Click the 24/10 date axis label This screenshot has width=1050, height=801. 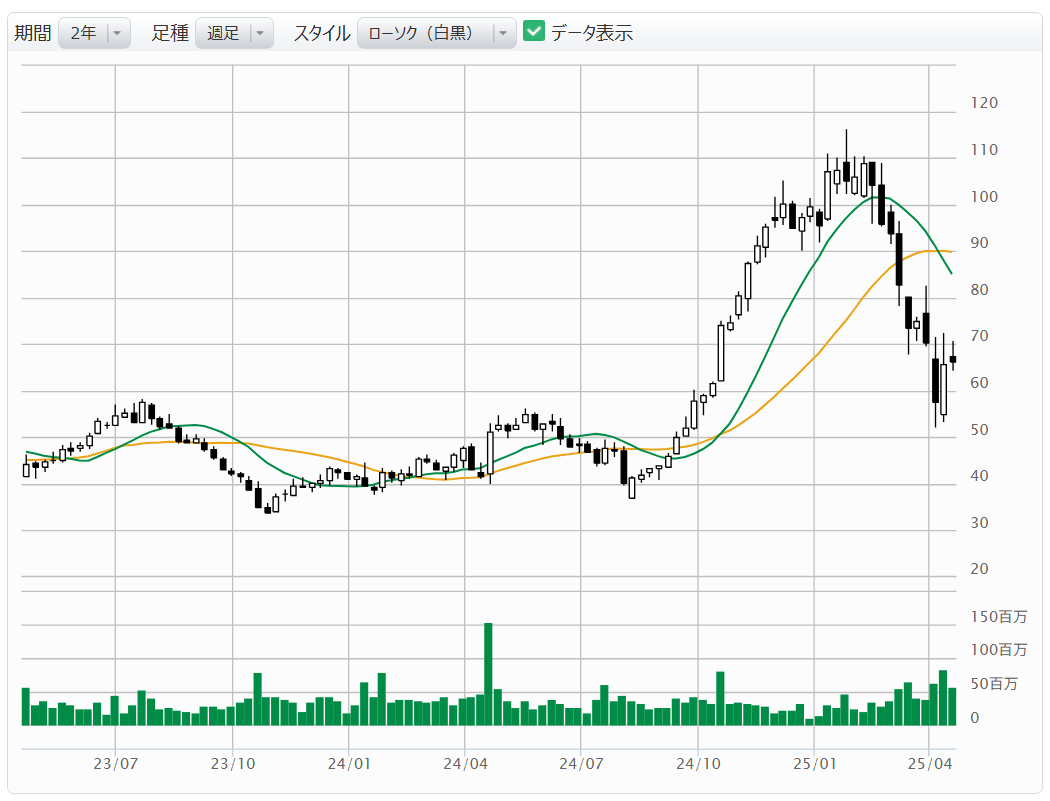tap(698, 764)
